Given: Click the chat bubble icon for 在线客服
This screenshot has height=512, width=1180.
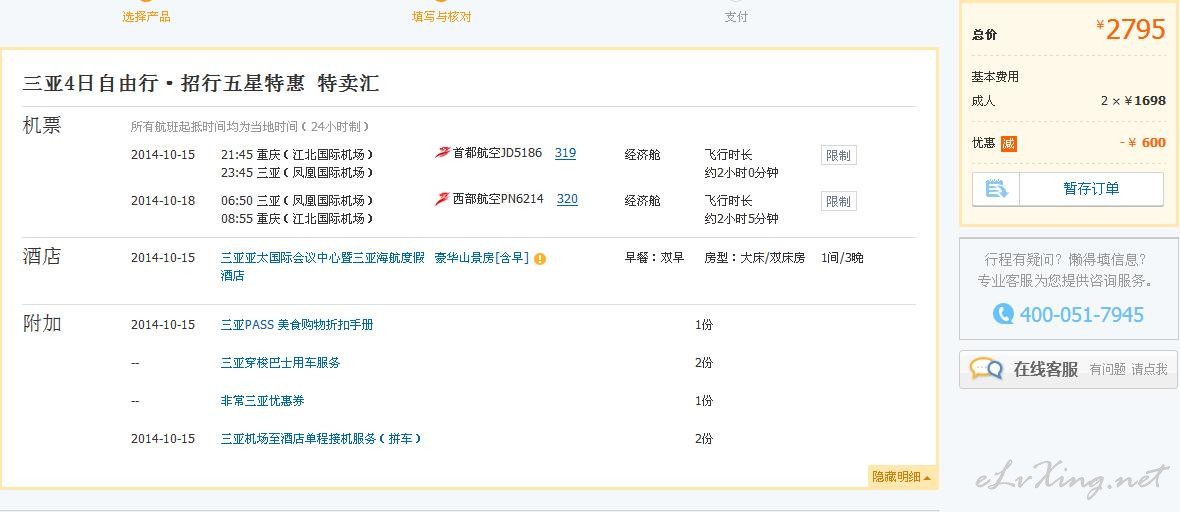Looking at the screenshot, I should click(986, 369).
